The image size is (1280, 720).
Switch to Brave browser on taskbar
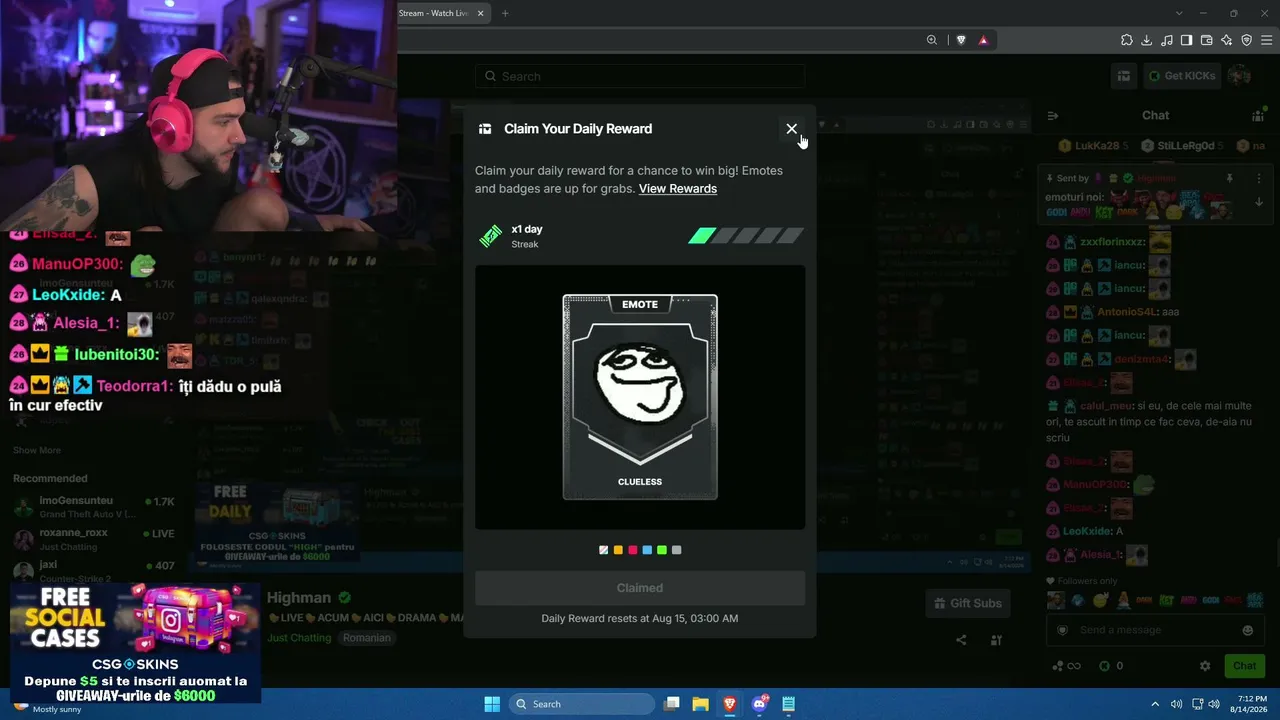(729, 704)
